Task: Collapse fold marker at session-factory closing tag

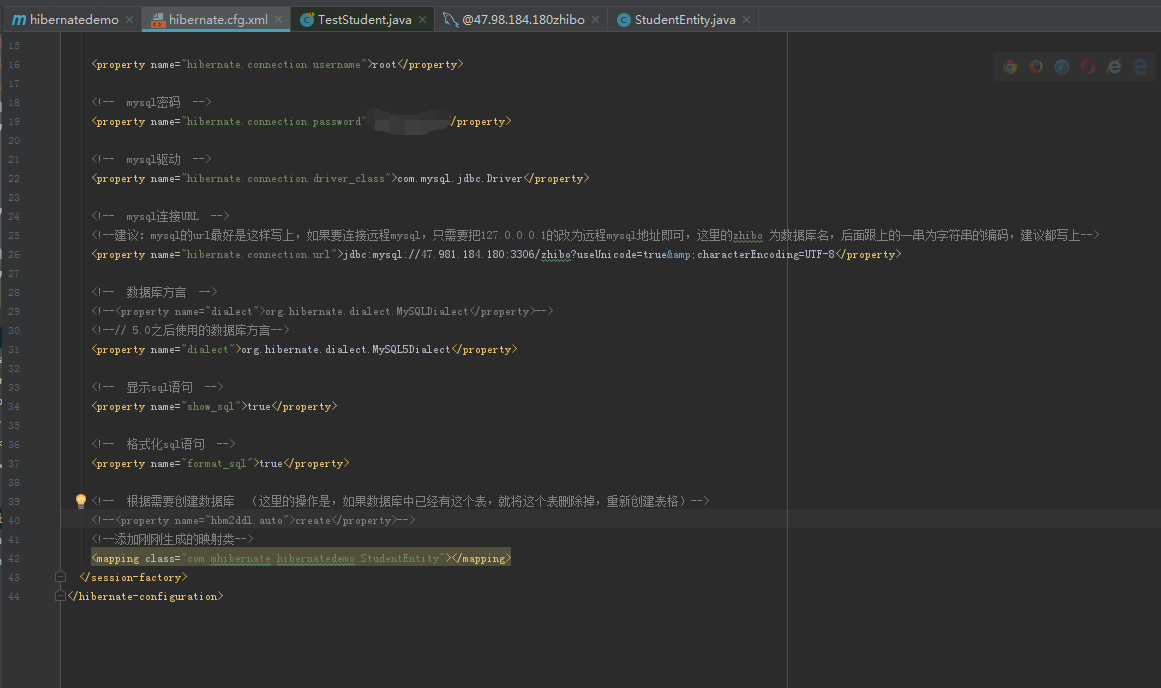Action: pos(61,577)
